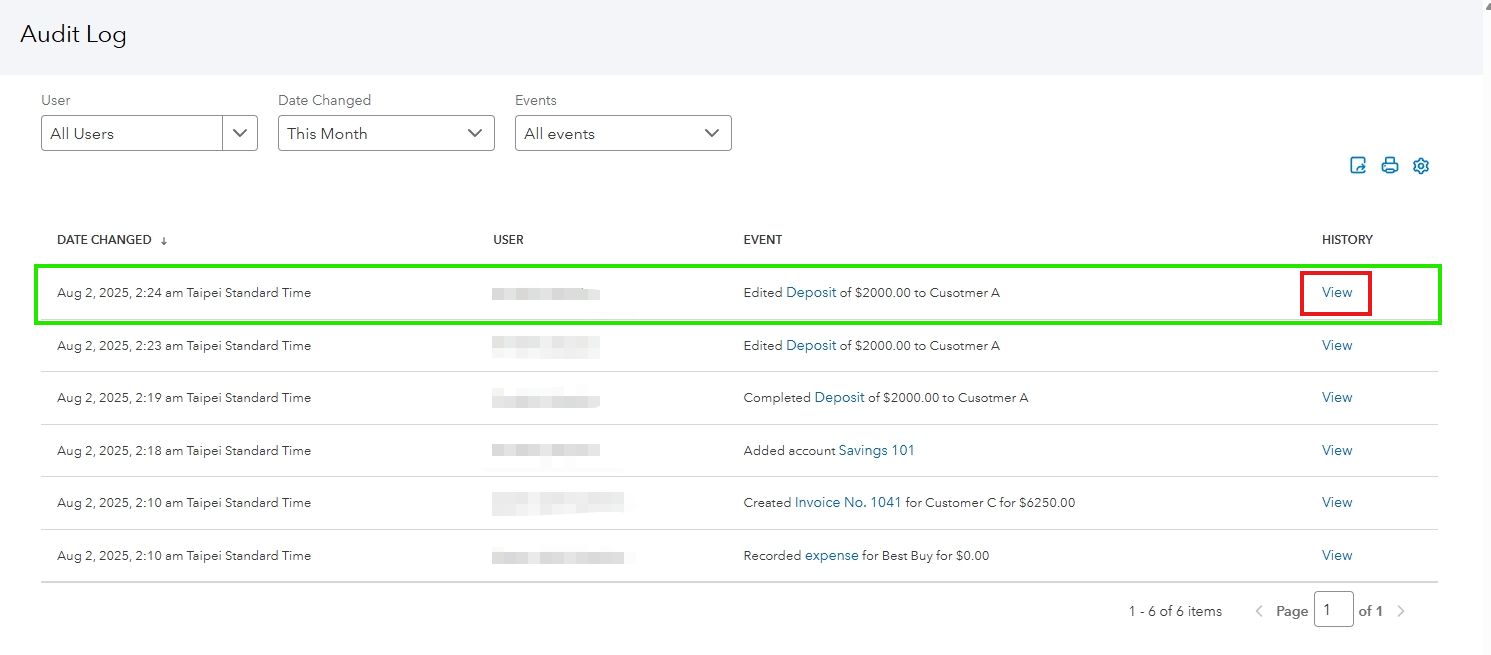Open the gear settings icon
Screen dimensions: 1491x655
[x=1421, y=166]
